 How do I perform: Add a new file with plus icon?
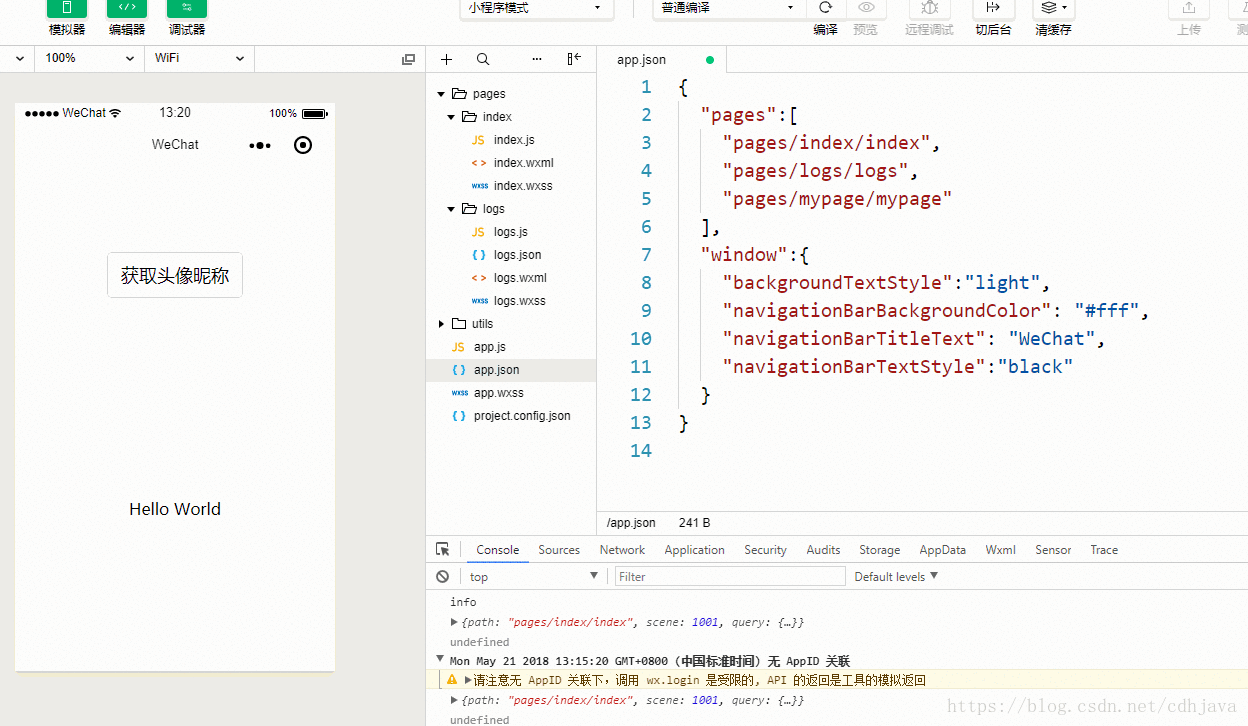[446, 60]
